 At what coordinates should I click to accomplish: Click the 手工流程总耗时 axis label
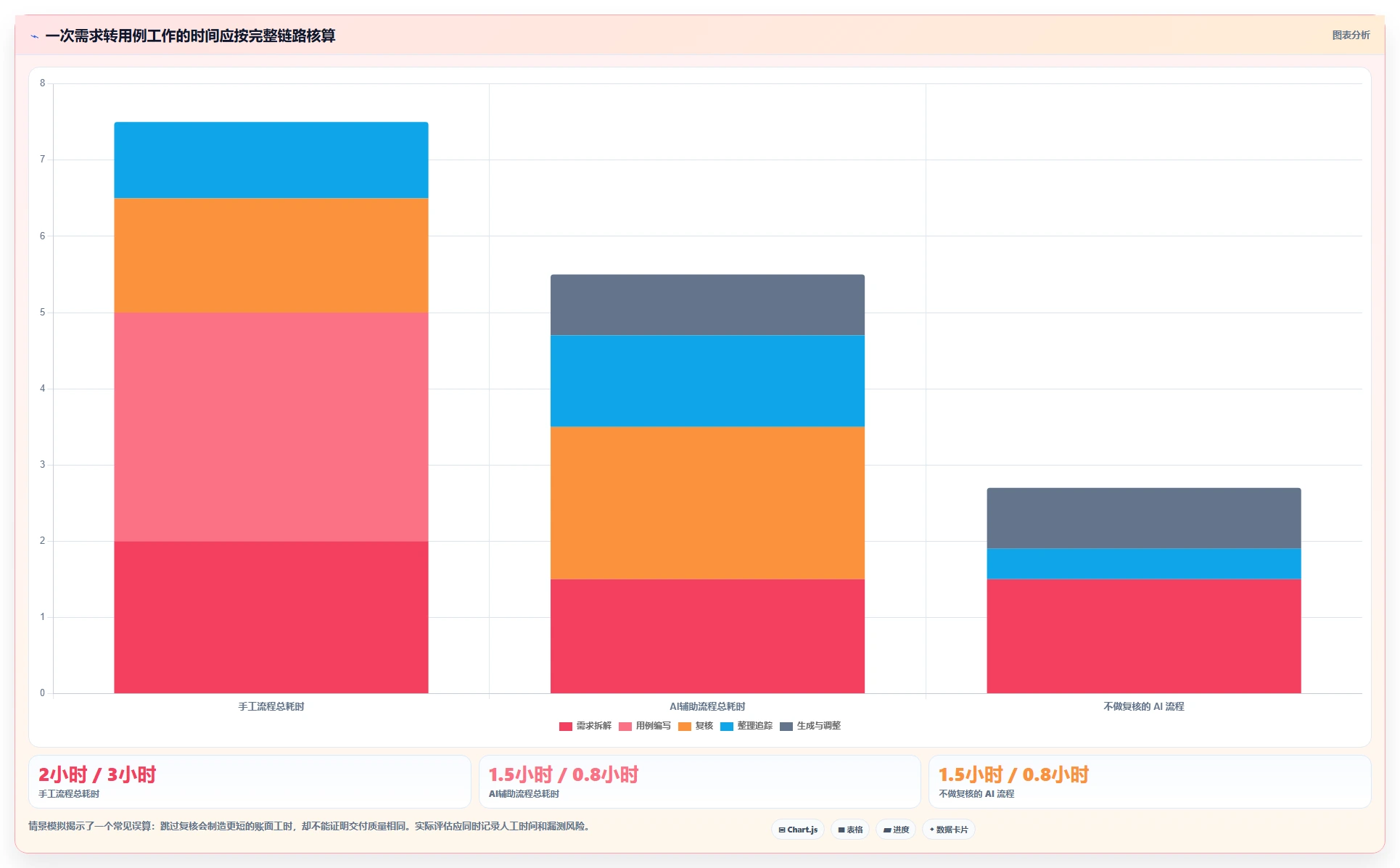pyautogui.click(x=271, y=706)
